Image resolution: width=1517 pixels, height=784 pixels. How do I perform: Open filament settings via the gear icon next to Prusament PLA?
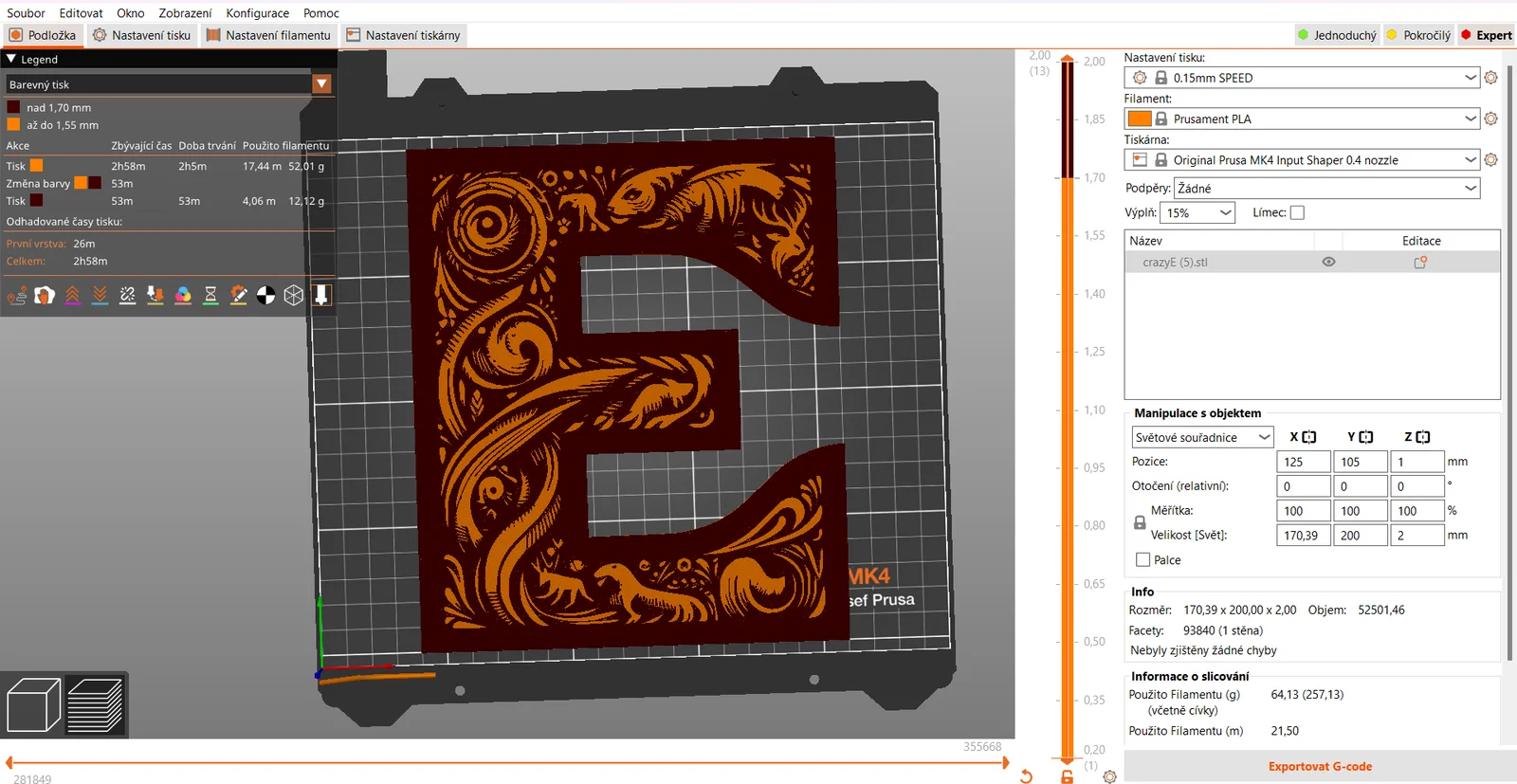tap(1490, 119)
